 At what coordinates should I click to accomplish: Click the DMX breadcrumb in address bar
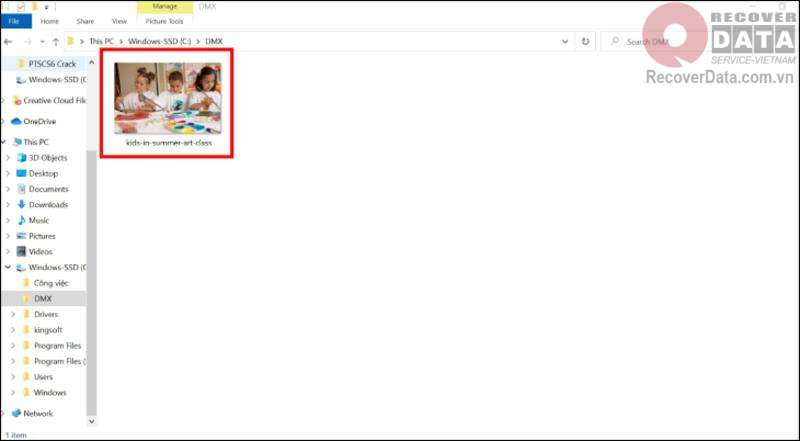click(214, 41)
